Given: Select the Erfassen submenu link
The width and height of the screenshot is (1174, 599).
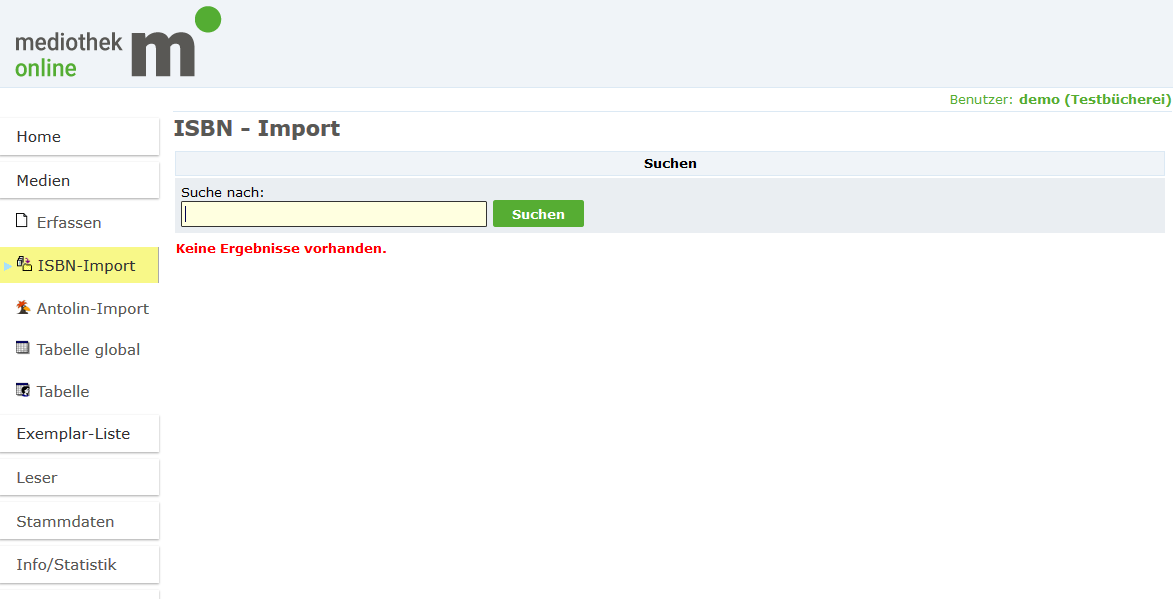Looking at the screenshot, I should click(x=69, y=223).
